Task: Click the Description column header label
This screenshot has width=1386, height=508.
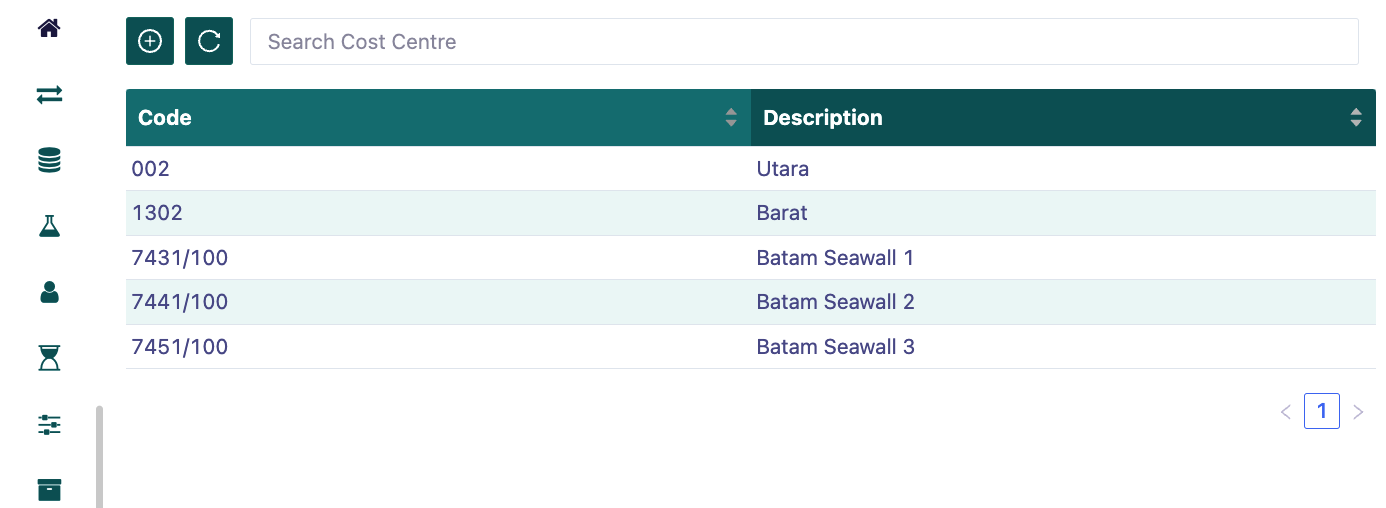Action: [x=823, y=118]
